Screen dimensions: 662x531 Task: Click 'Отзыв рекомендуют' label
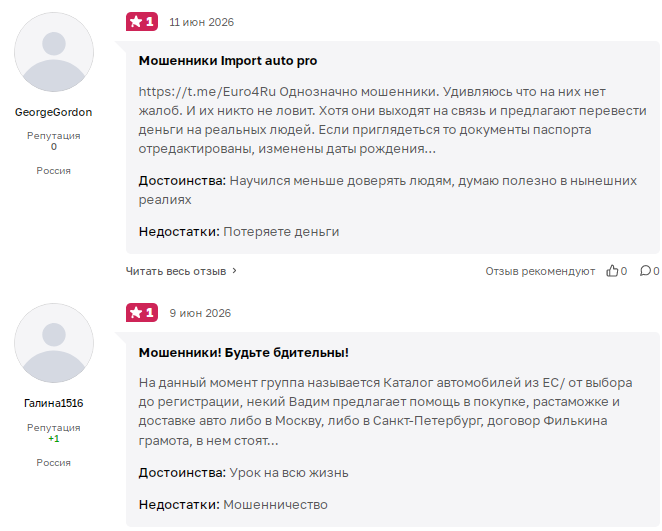[540, 271]
